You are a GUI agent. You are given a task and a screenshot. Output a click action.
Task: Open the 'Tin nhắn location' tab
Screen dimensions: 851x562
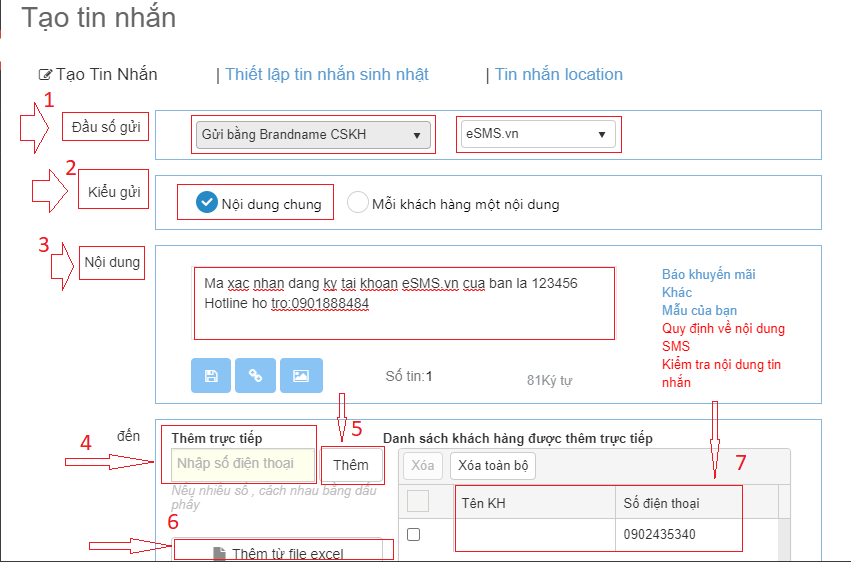pos(558,74)
